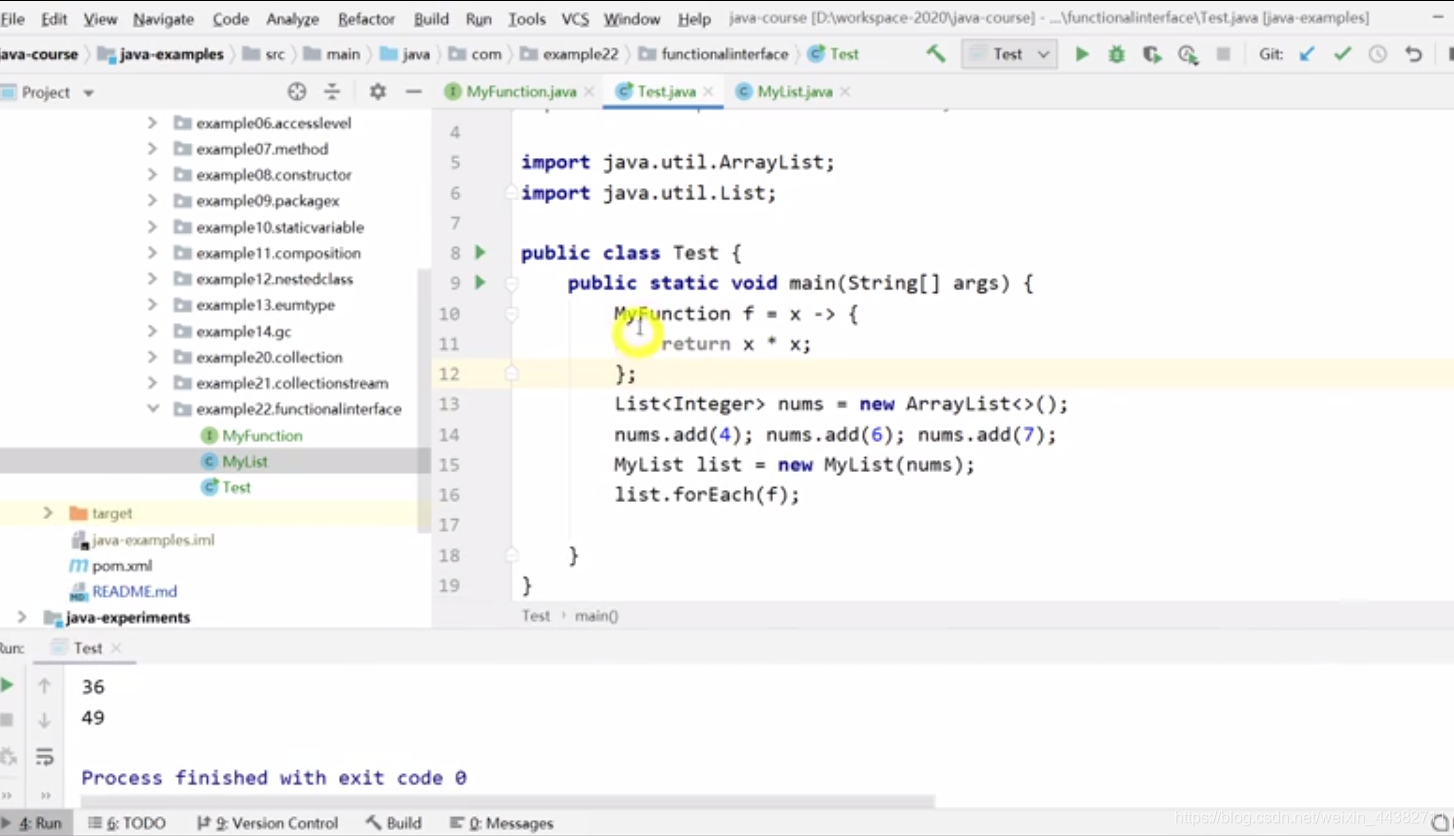Open the Refactor menu
This screenshot has height=836, width=1454.
click(366, 19)
